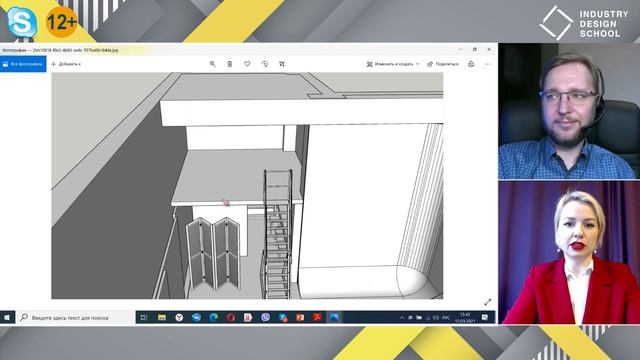Click the woman's webcam video tile
640x360 pixels.
coord(569,253)
